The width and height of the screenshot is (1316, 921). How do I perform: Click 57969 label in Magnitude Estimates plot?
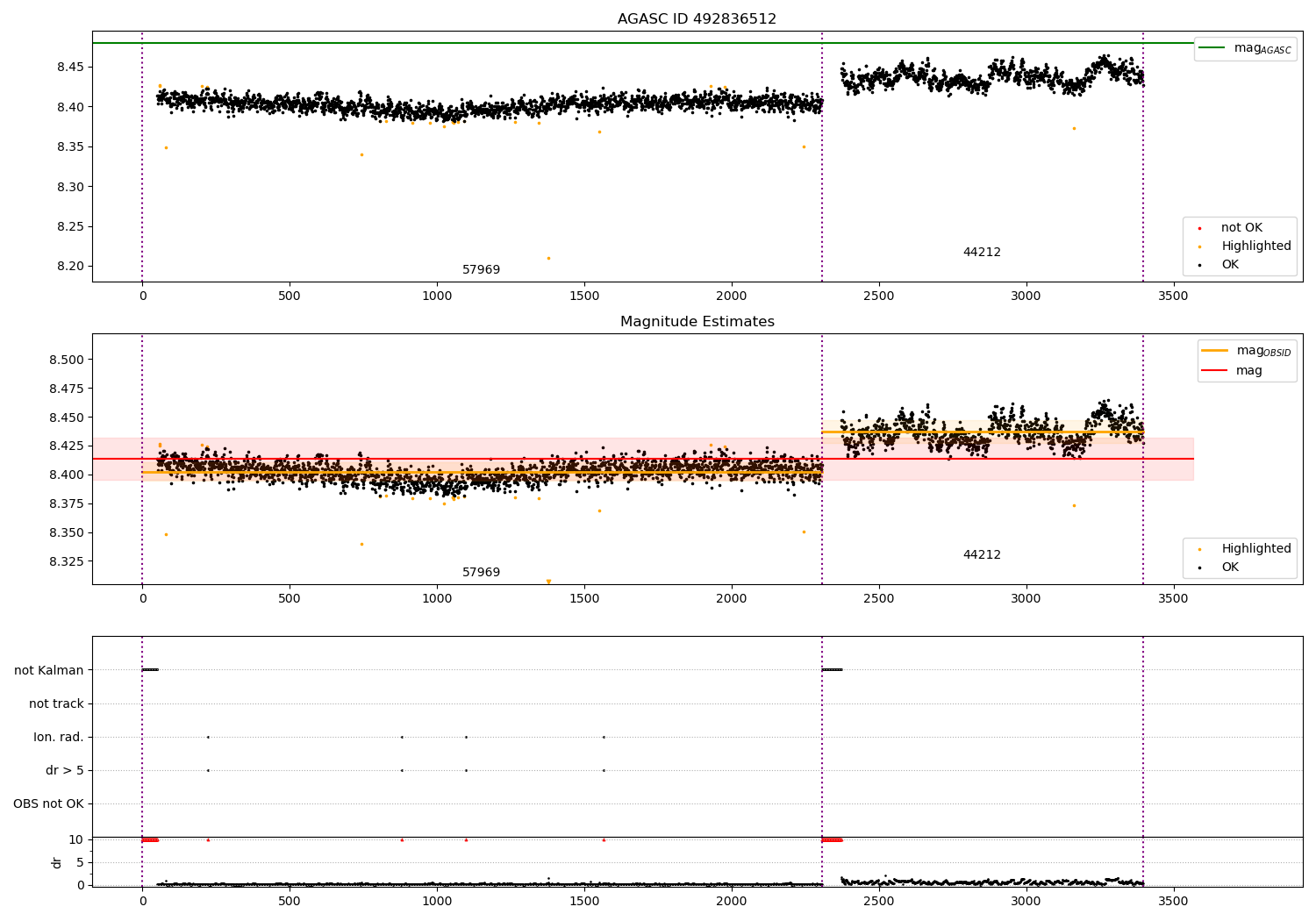(x=481, y=573)
